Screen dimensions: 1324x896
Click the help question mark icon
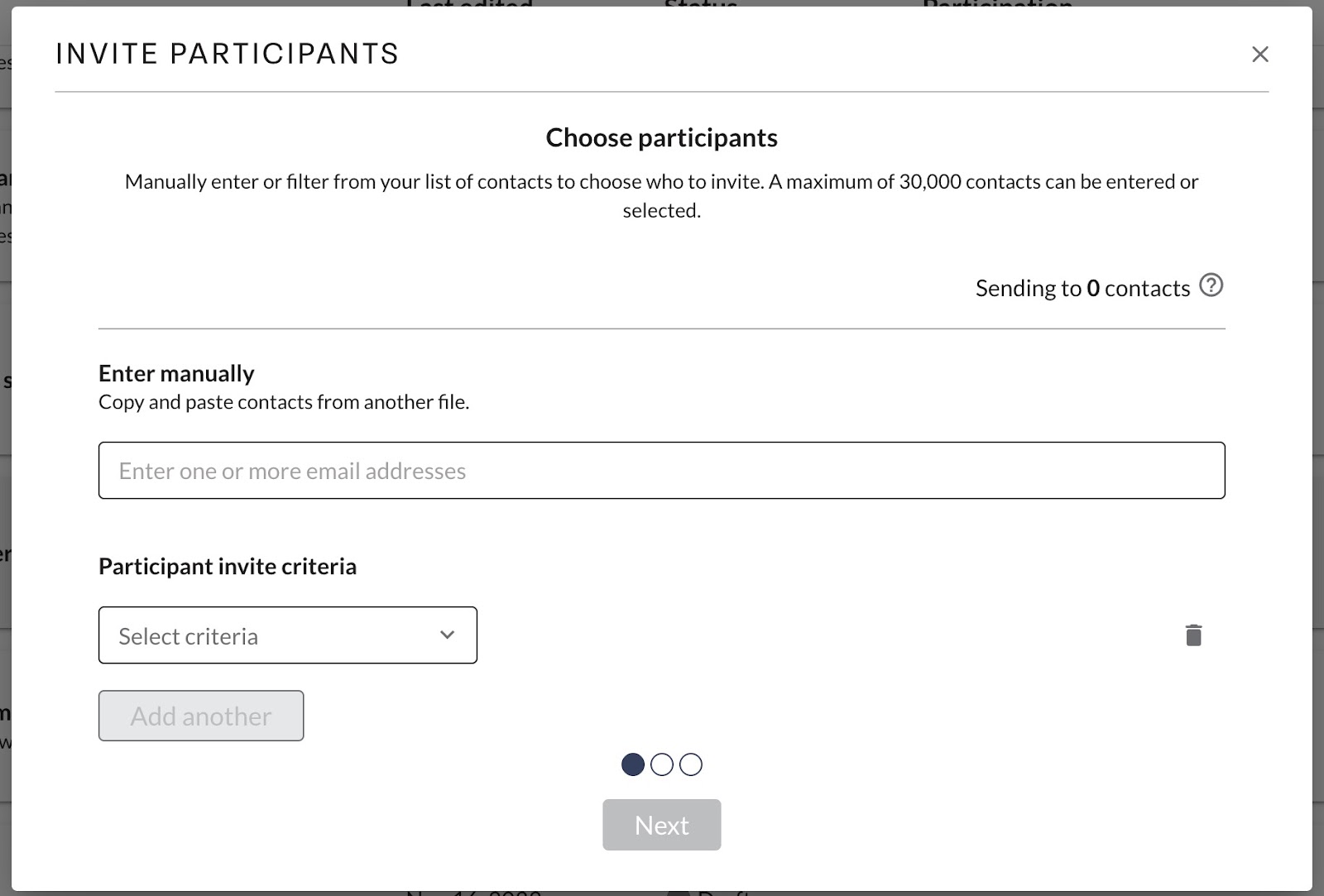click(x=1211, y=285)
